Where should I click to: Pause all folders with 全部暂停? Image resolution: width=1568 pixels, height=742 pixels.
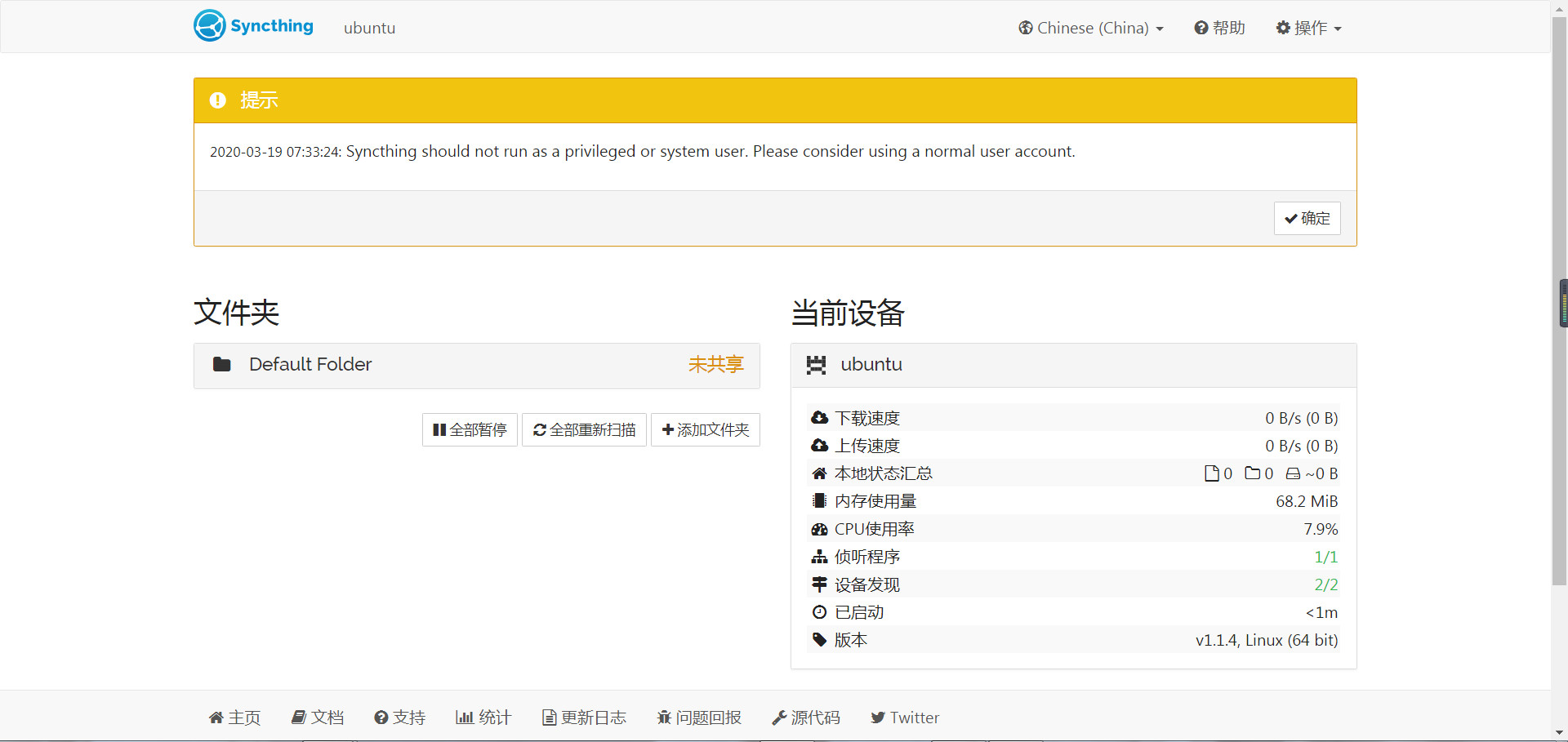click(470, 429)
